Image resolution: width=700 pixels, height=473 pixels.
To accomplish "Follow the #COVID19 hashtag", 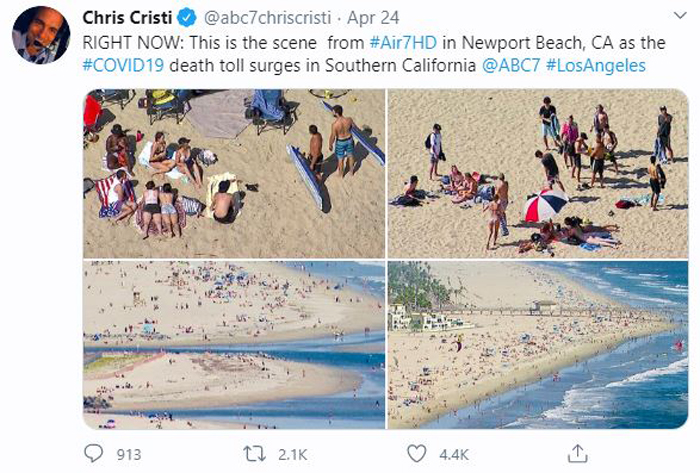I will [x=123, y=66].
